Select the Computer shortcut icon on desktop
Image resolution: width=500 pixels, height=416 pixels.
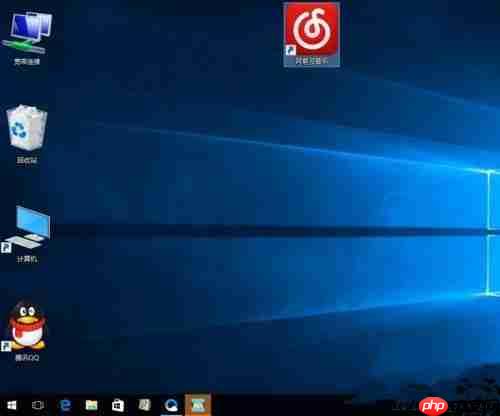point(27,234)
